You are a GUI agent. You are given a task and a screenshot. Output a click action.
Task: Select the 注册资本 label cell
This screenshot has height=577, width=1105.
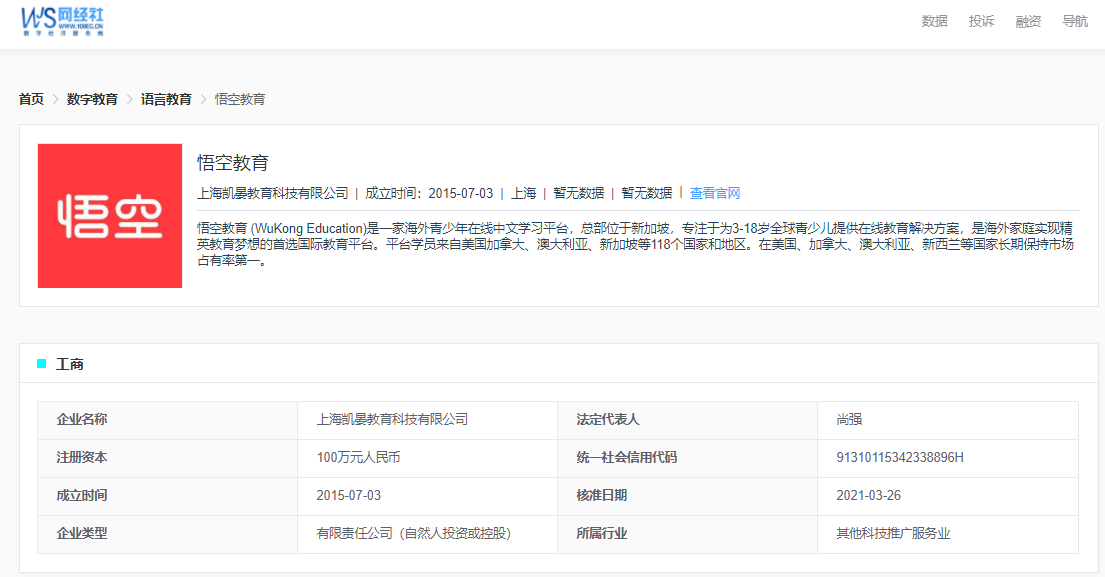[168, 458]
